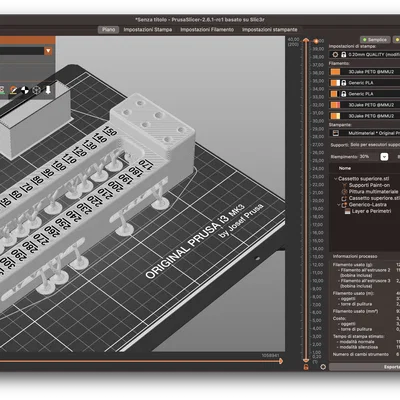
Task: Open the layer slider settings cog
Action: (323, 367)
